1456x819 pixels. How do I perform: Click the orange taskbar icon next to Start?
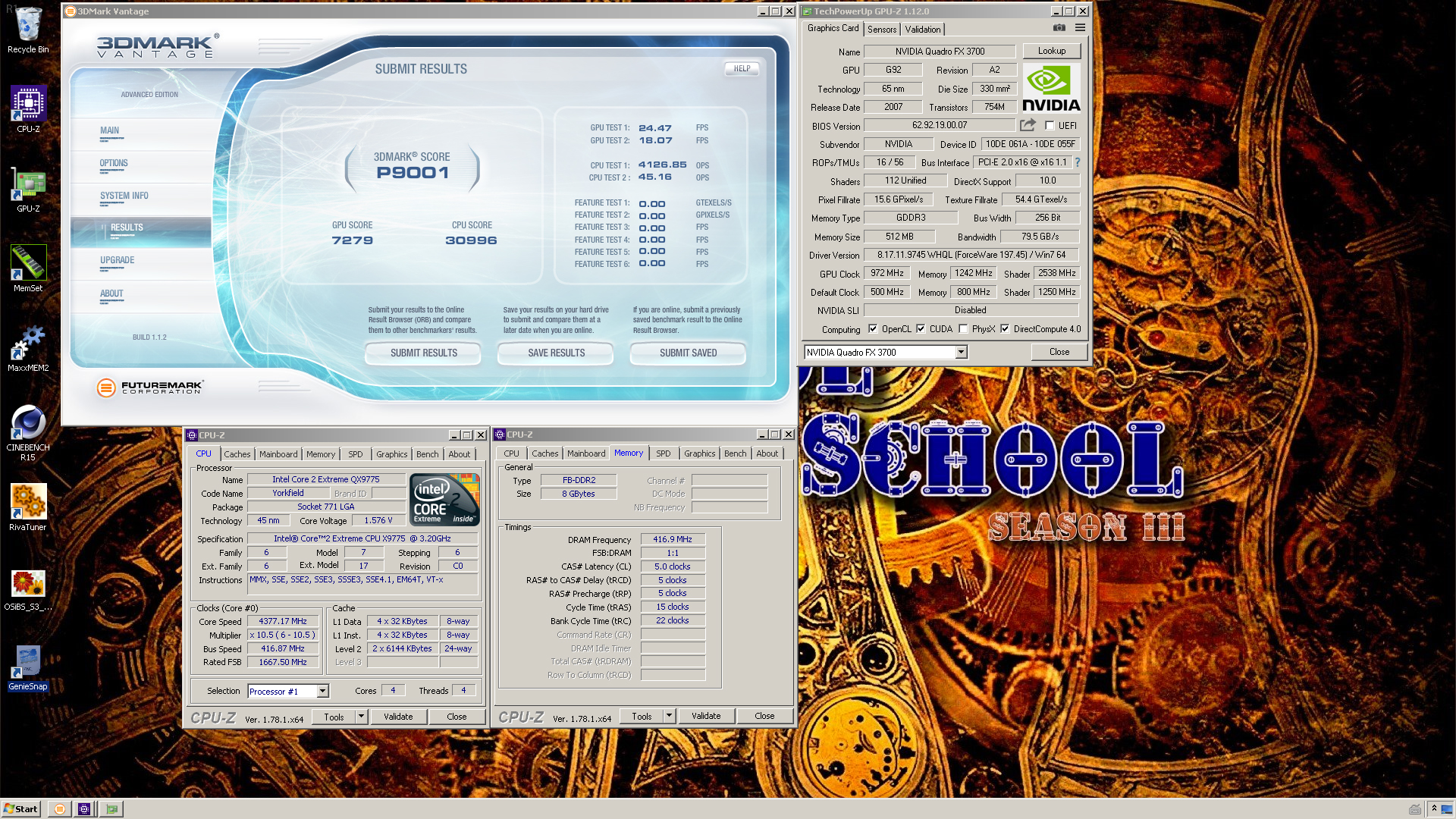click(60, 809)
